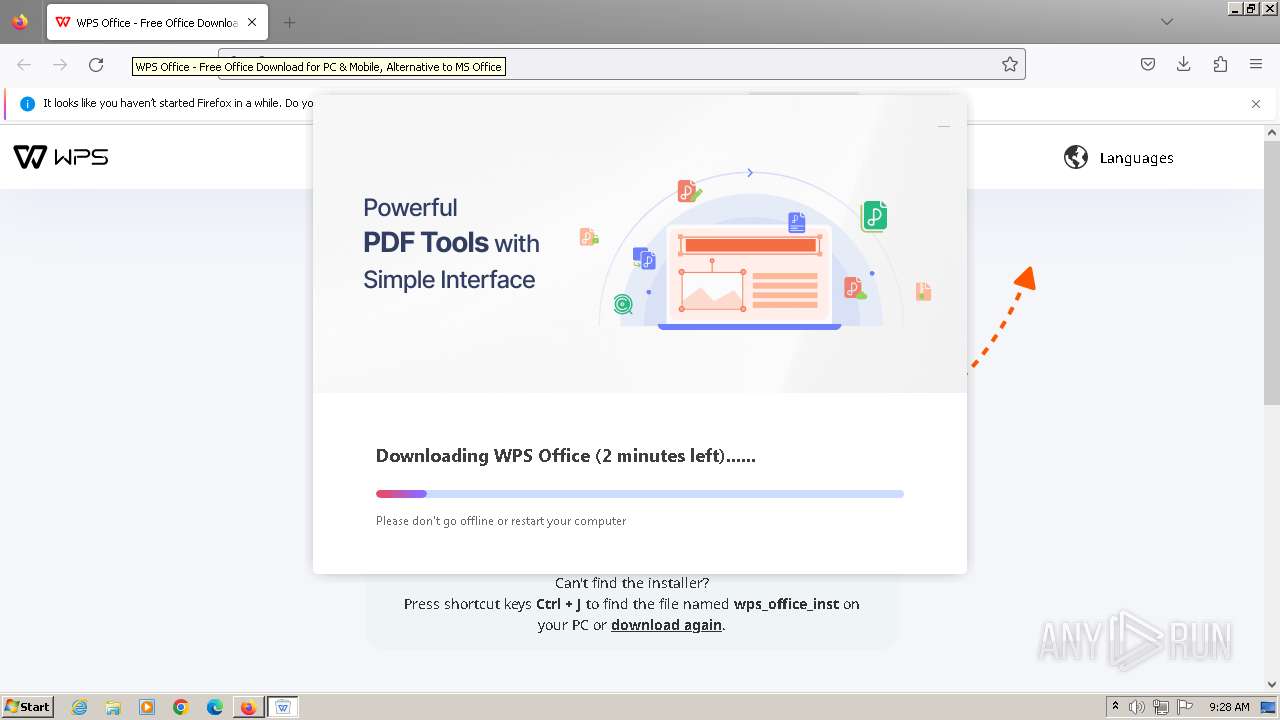This screenshot has height=720, width=1280.
Task: Open a new browser tab
Action: [289, 22]
